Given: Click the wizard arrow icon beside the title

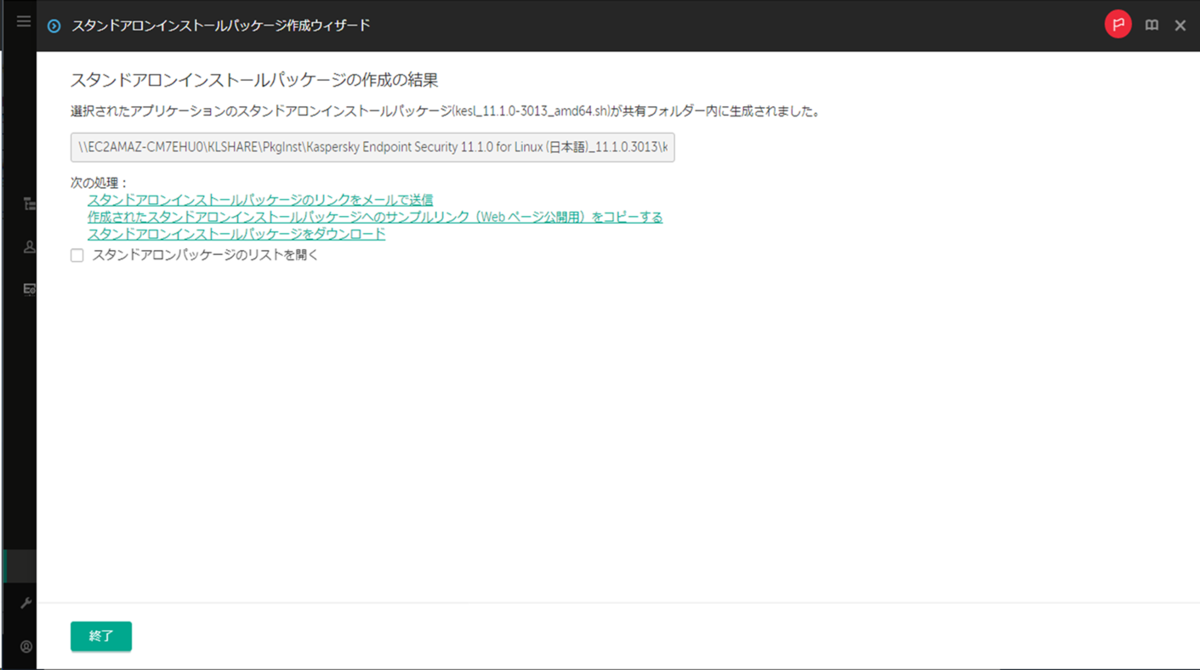Looking at the screenshot, I should (x=54, y=26).
